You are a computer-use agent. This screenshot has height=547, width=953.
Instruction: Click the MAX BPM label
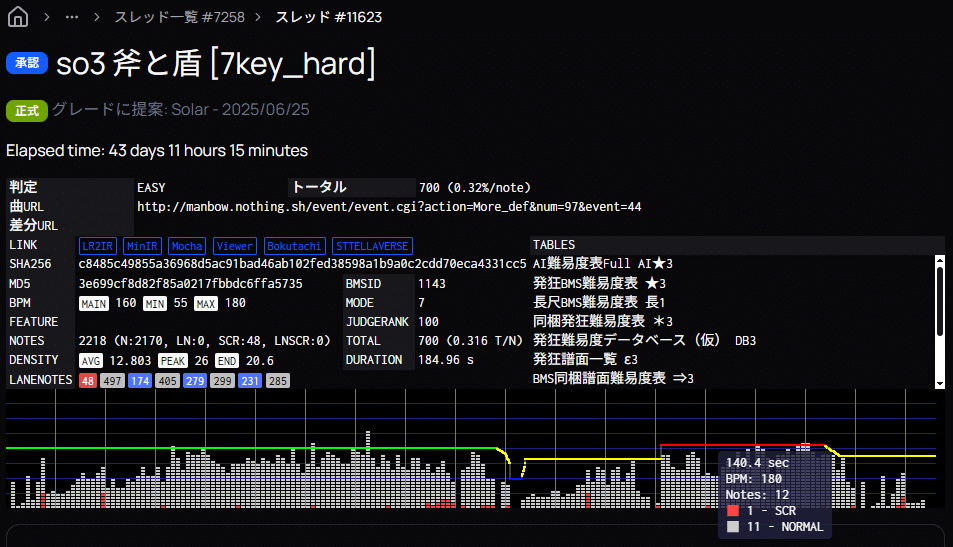point(206,303)
